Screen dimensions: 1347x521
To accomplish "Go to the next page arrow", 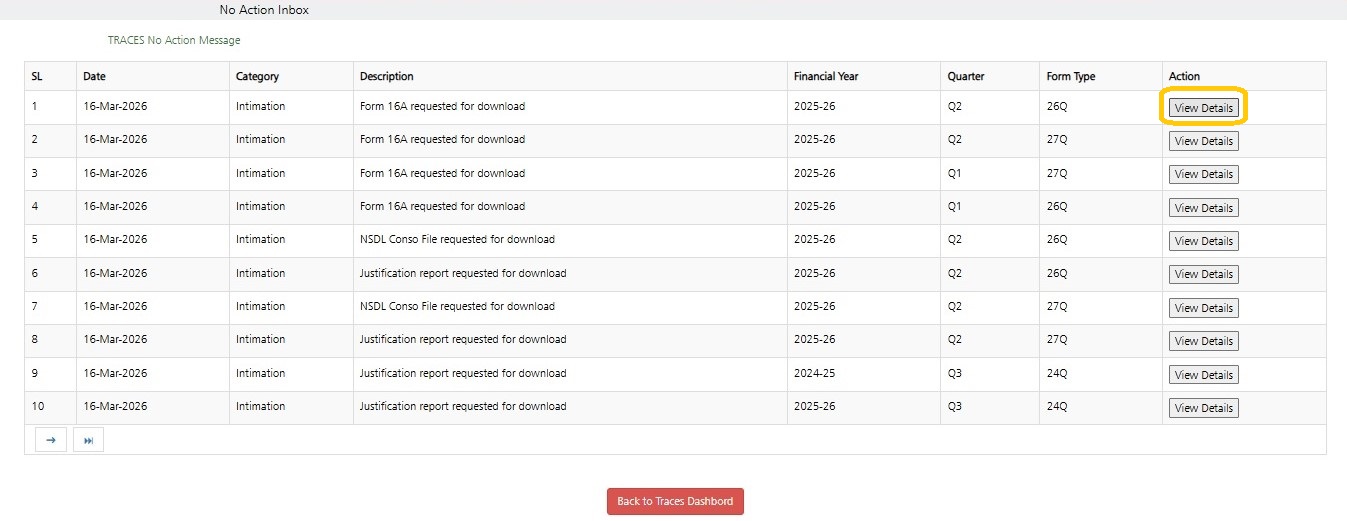I will coord(50,440).
